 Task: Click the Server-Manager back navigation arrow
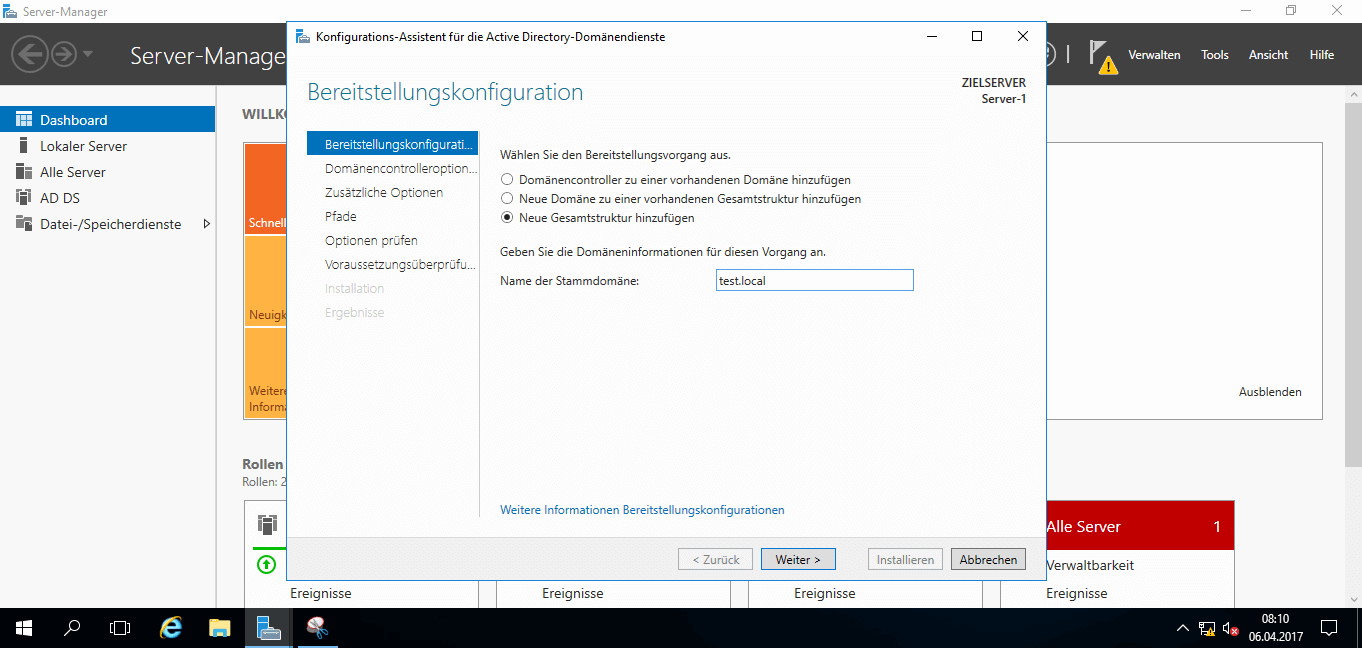tap(30, 54)
